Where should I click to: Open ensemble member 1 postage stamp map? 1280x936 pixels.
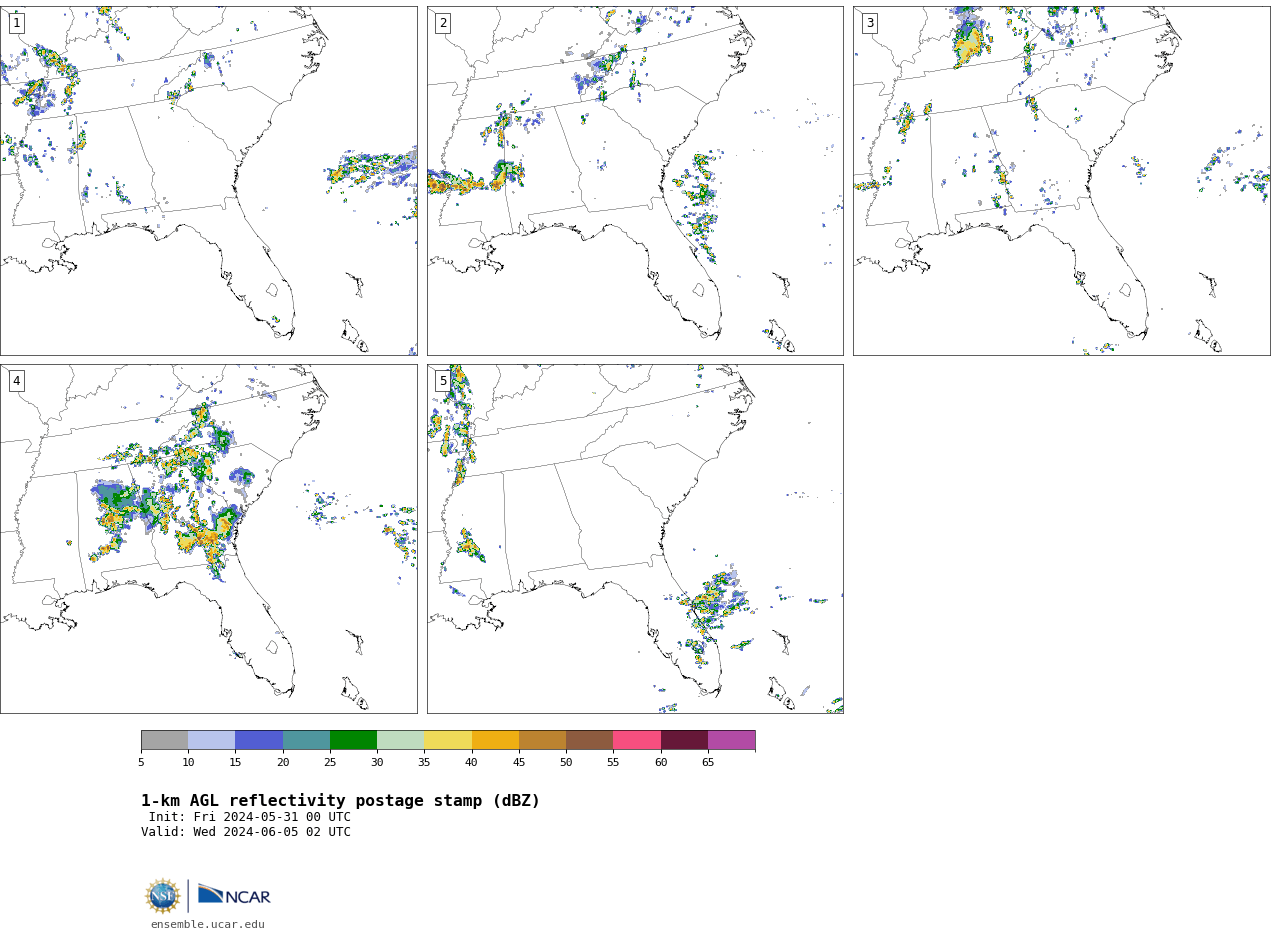[208, 181]
